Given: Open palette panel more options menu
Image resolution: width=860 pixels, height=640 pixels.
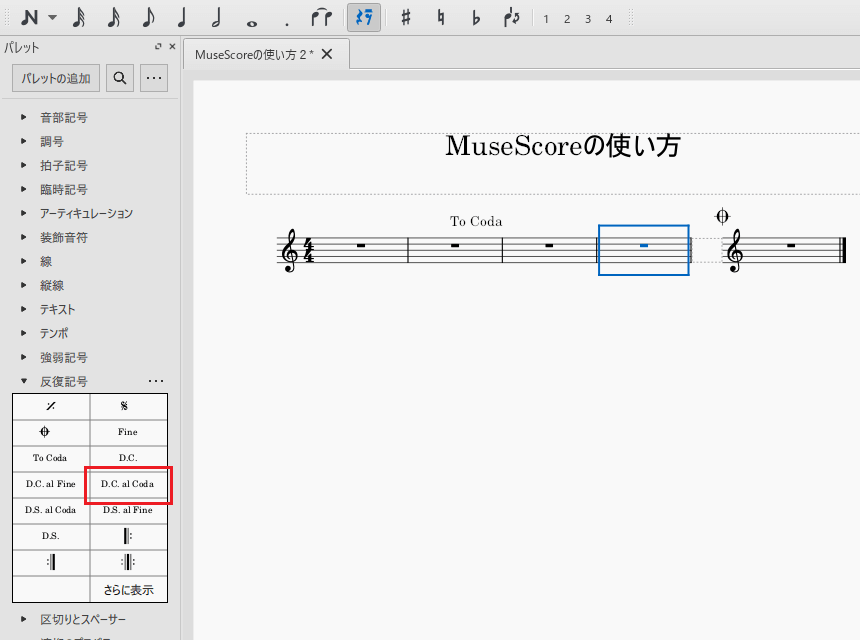Looking at the screenshot, I should click(x=154, y=78).
